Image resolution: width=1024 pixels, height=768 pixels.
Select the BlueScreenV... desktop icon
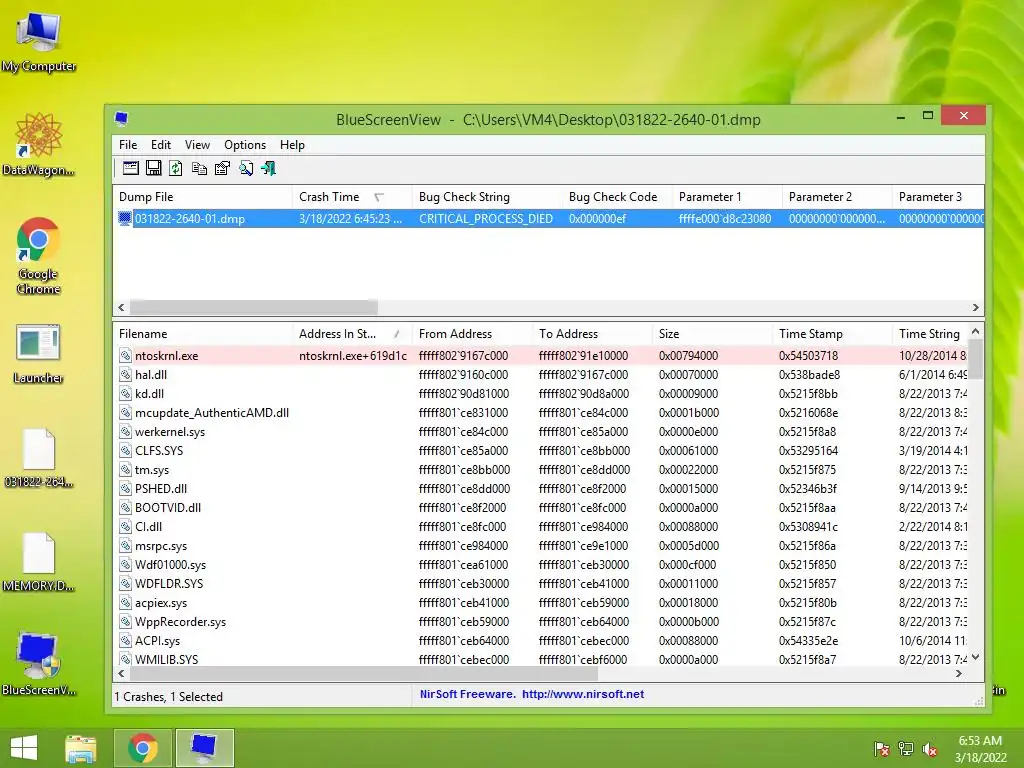pyautogui.click(x=39, y=664)
